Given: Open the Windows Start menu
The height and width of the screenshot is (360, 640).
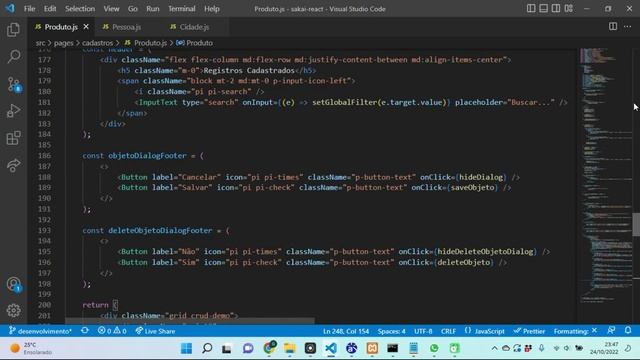Looking at the screenshot, I should click(186, 348).
